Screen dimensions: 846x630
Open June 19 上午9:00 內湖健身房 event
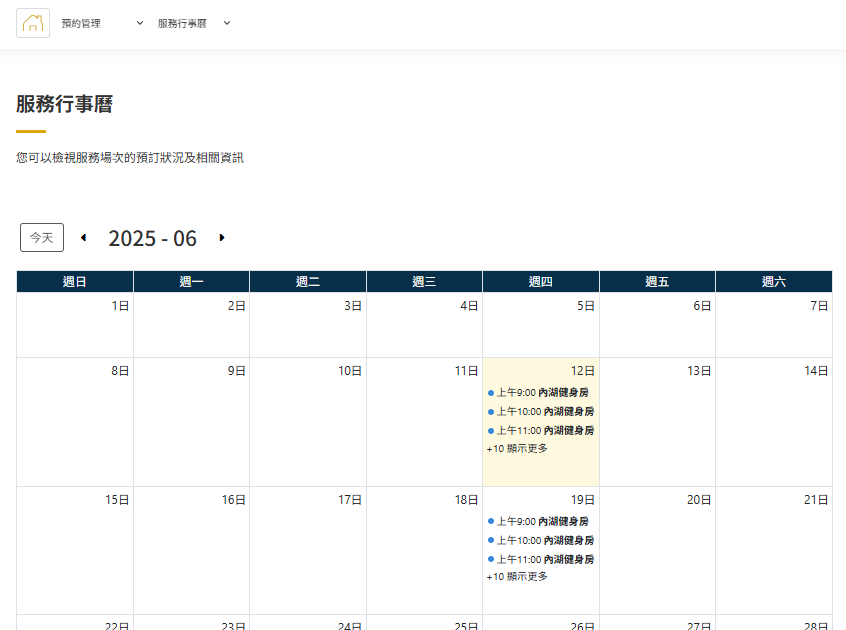[x=541, y=521]
